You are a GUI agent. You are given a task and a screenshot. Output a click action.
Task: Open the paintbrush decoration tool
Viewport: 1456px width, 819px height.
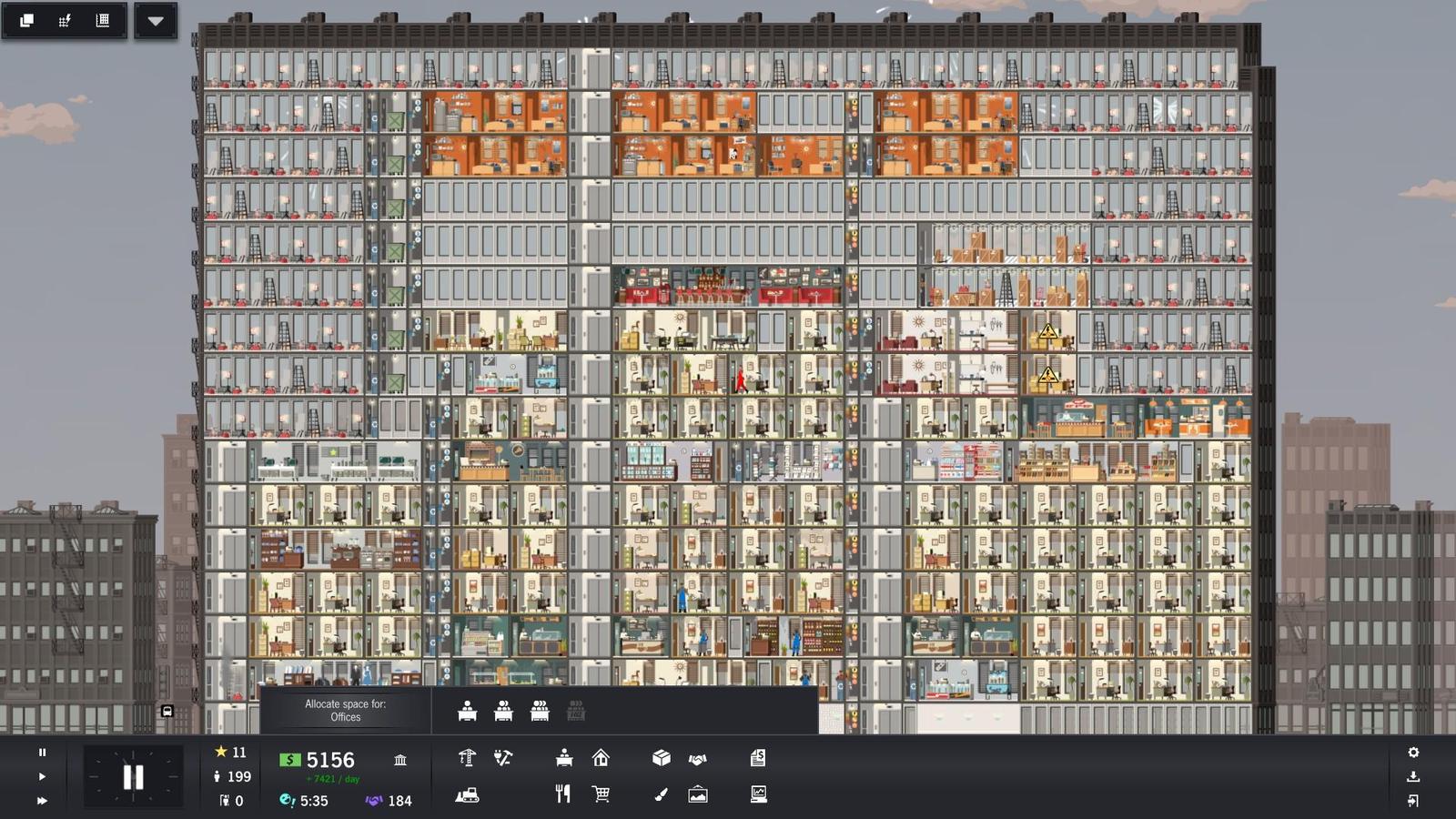coord(662,794)
